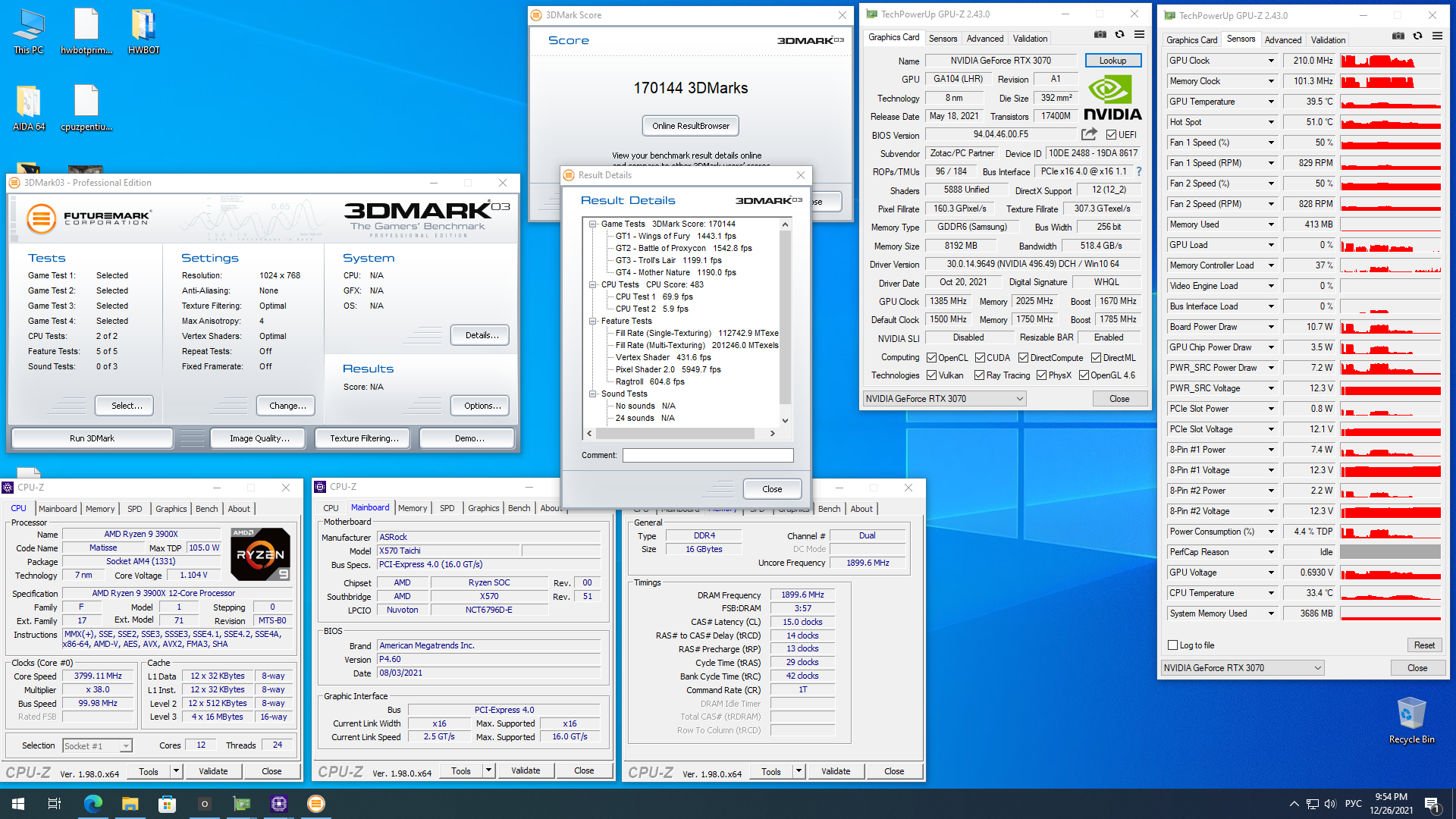
Task: Switch to Sensors tab in left GPU-Z
Action: 943,39
